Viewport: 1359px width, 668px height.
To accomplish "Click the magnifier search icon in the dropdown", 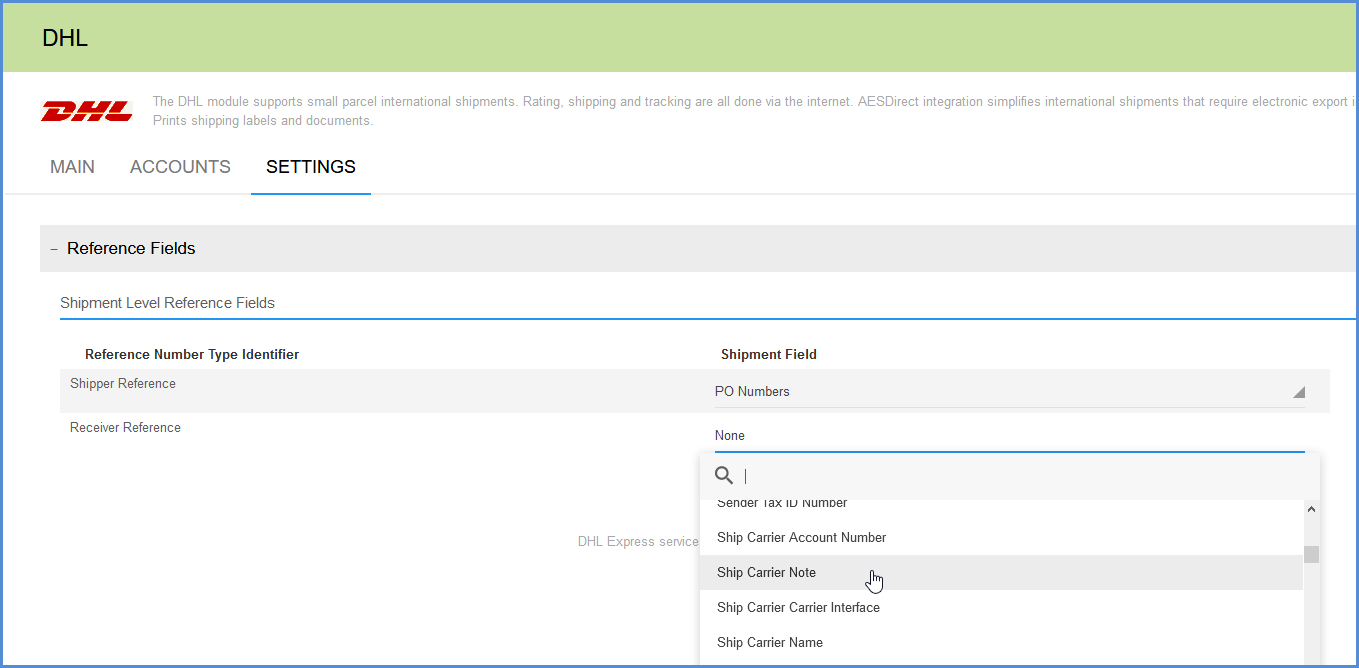I will [723, 475].
